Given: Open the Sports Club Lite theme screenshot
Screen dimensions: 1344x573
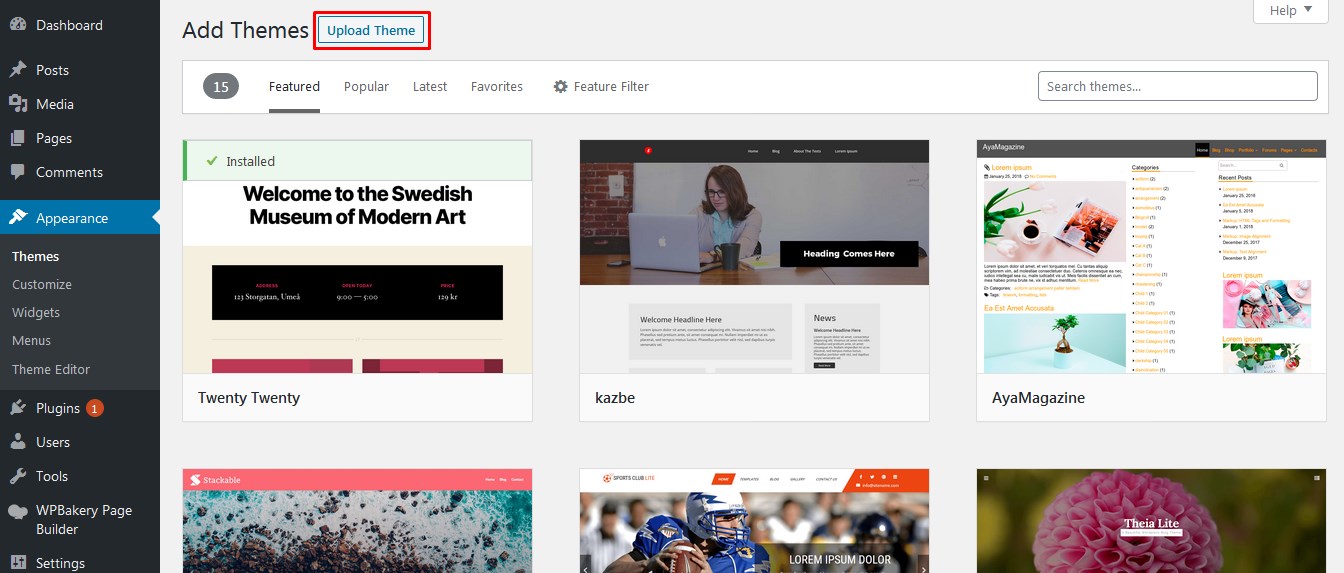Looking at the screenshot, I should [x=754, y=521].
